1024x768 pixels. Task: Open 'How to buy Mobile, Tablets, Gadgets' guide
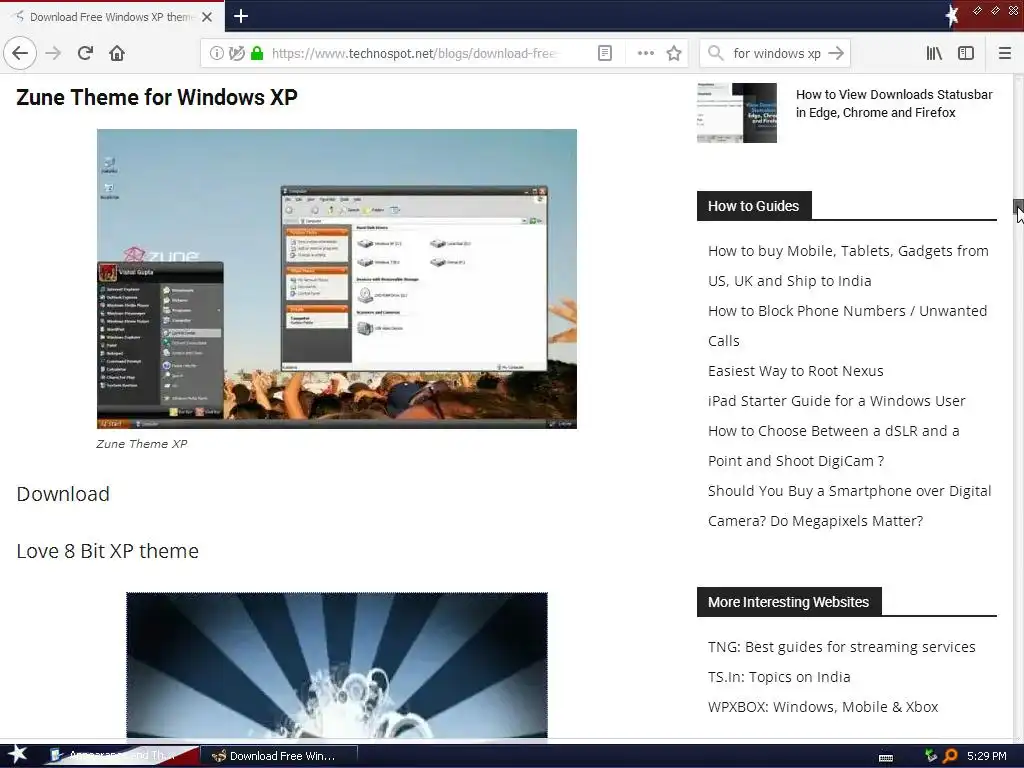(848, 266)
